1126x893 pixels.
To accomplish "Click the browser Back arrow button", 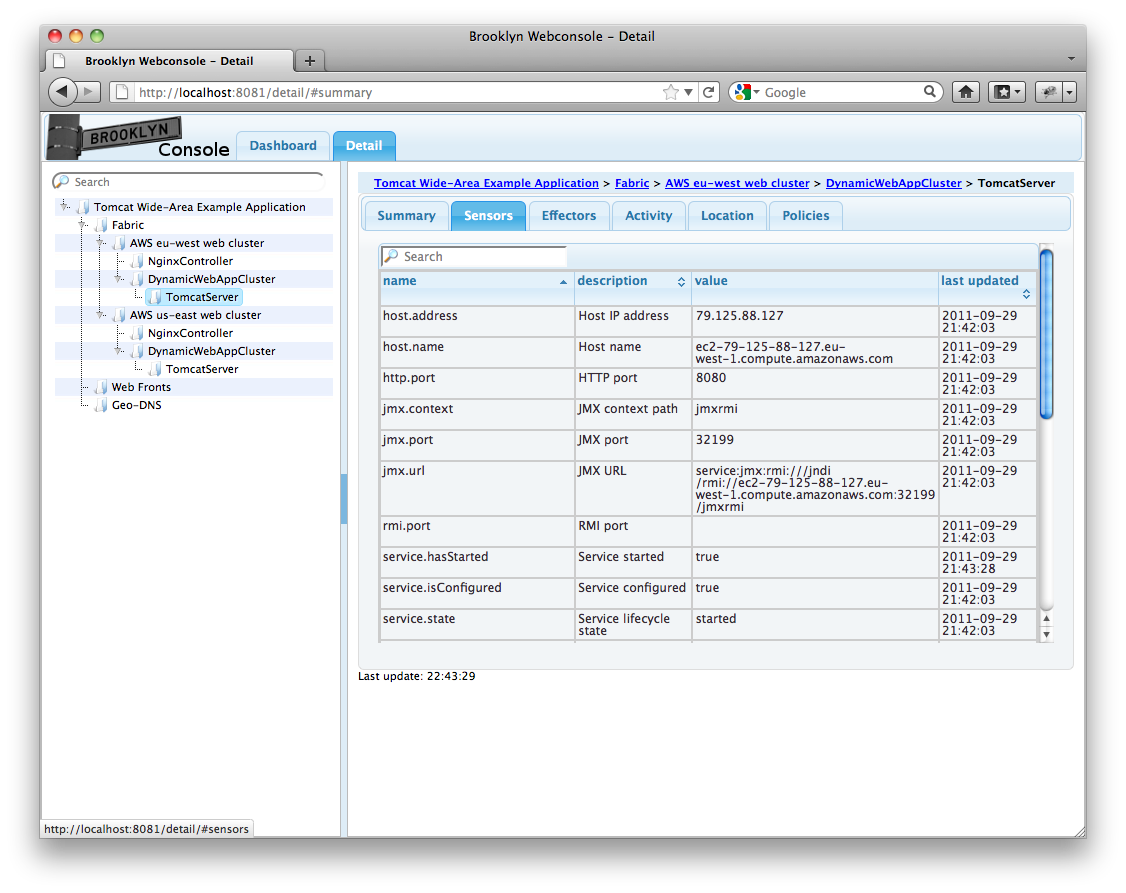I will tap(62, 92).
